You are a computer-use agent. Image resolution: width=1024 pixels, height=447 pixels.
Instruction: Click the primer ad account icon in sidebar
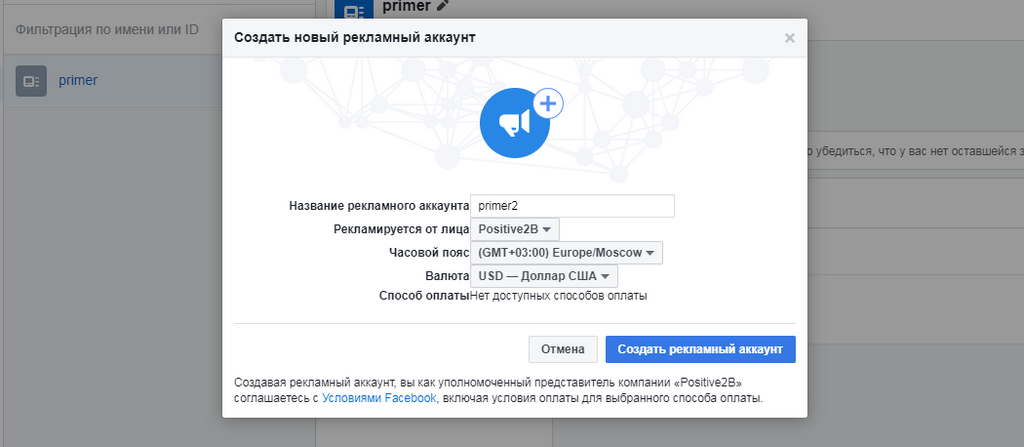click(x=31, y=81)
